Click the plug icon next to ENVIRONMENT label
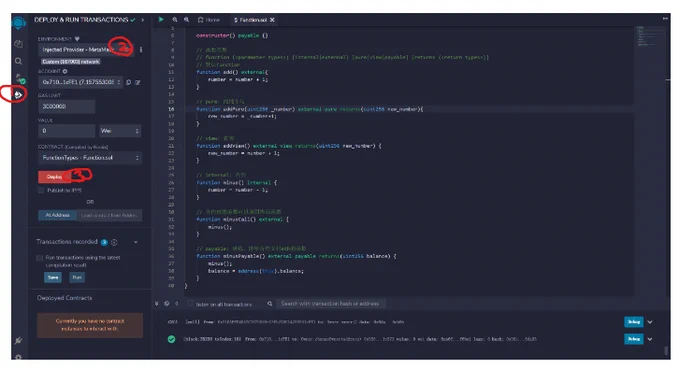Image resolution: width=680 pixels, height=369 pixels. pos(77,39)
